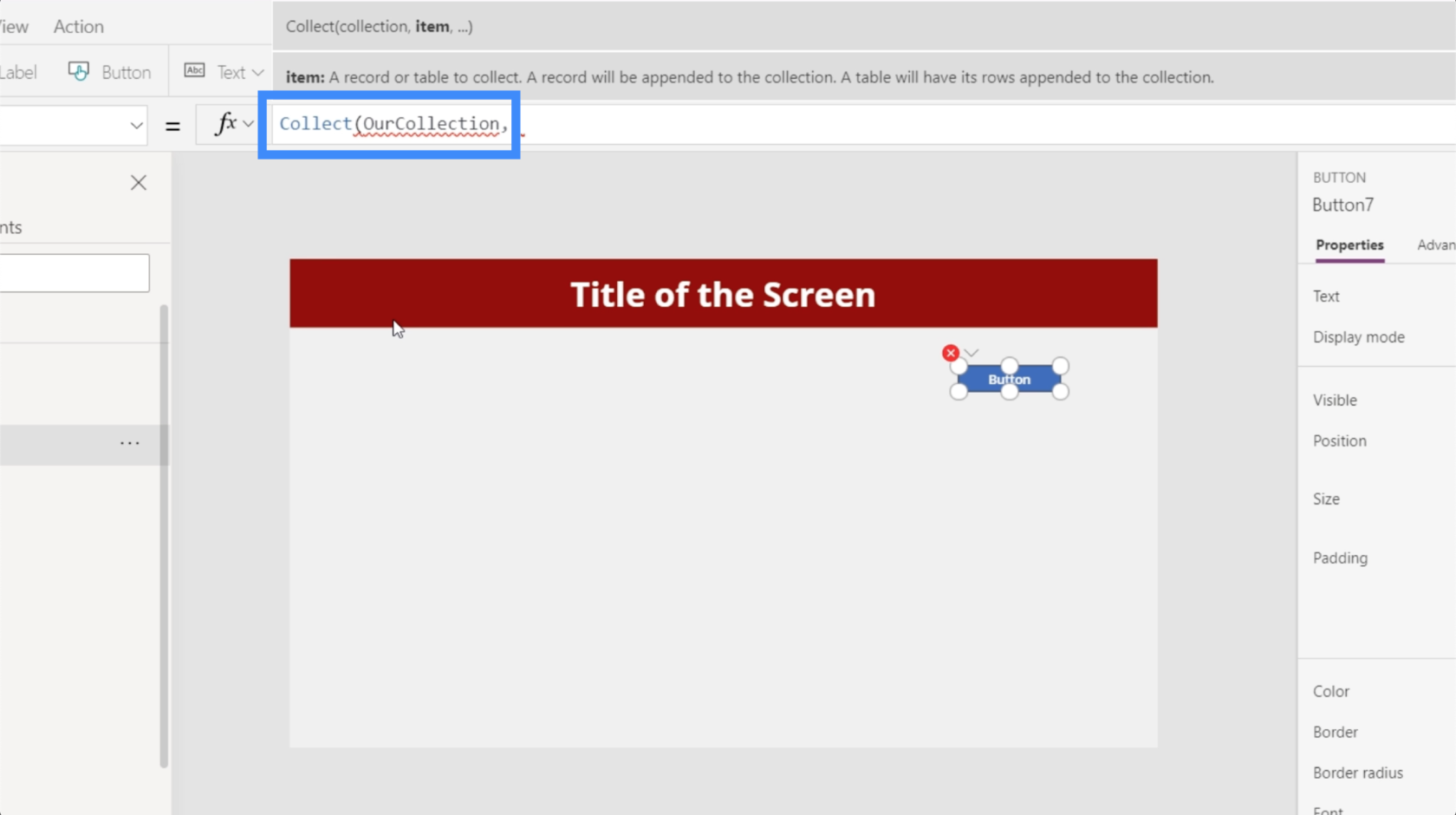This screenshot has height=815, width=1456.
Task: Click the fx formula icon
Action: tap(225, 124)
